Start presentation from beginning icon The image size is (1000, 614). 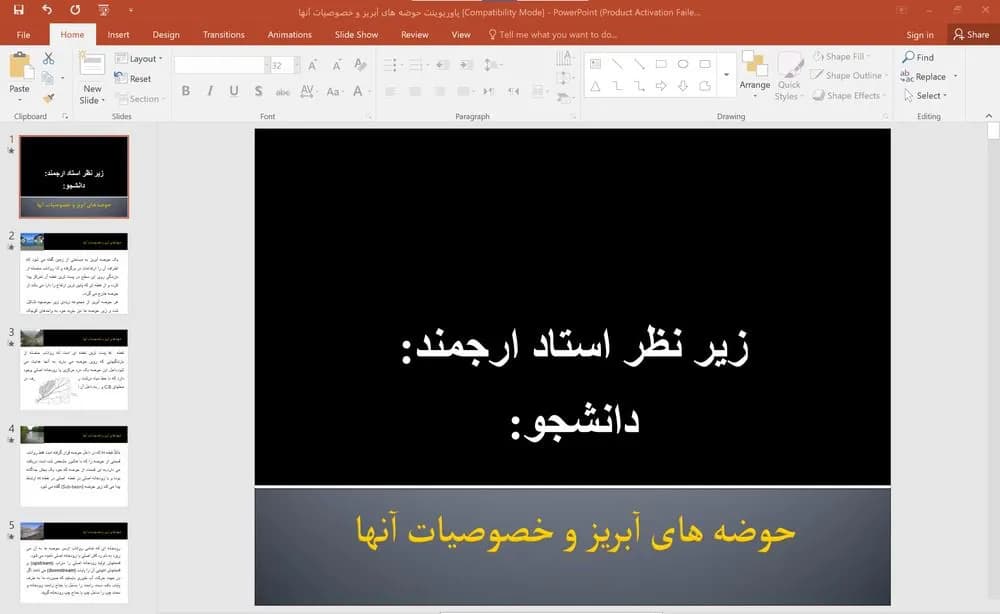click(103, 10)
